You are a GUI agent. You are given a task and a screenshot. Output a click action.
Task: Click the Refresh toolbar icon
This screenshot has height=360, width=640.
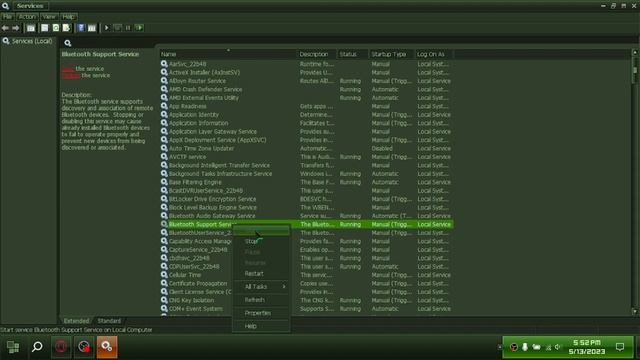point(56,28)
